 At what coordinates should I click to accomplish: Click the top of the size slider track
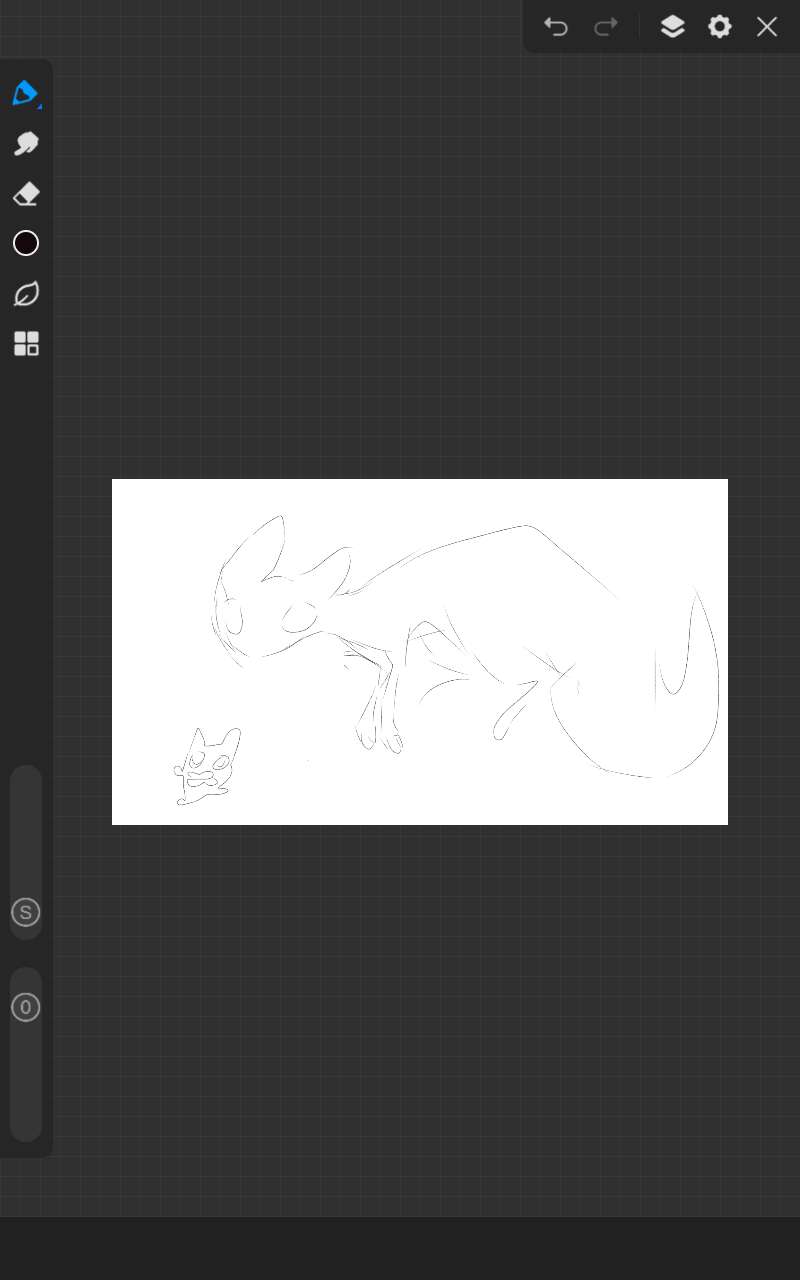26,782
